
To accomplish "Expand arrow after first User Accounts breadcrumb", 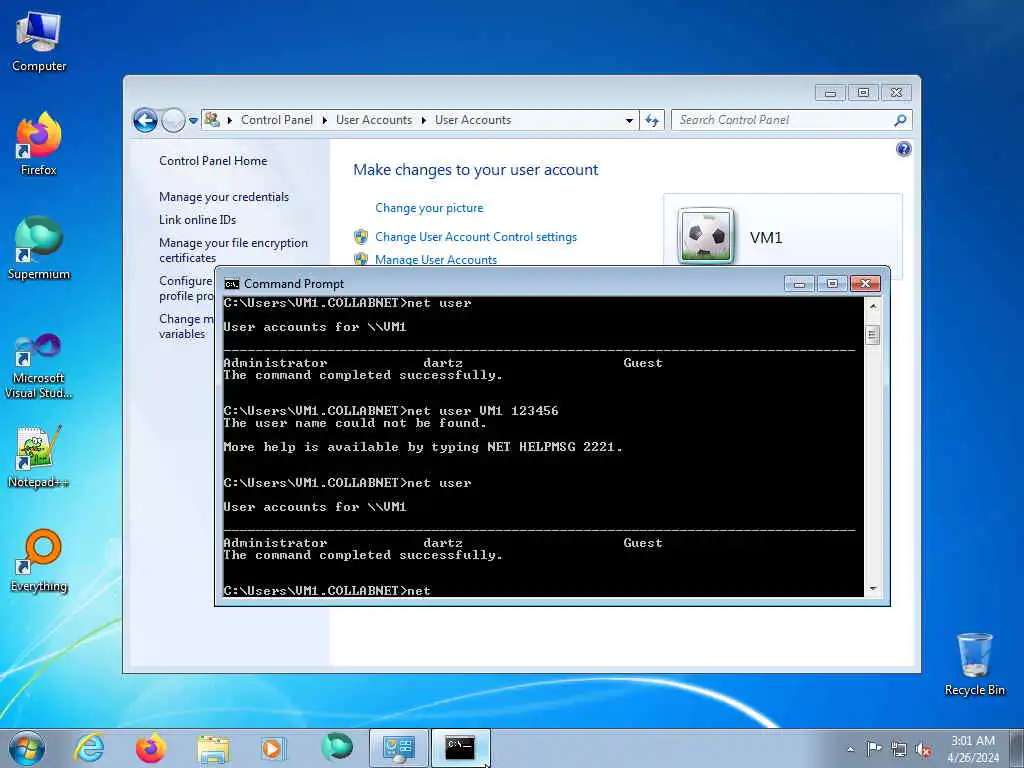I will 424,120.
